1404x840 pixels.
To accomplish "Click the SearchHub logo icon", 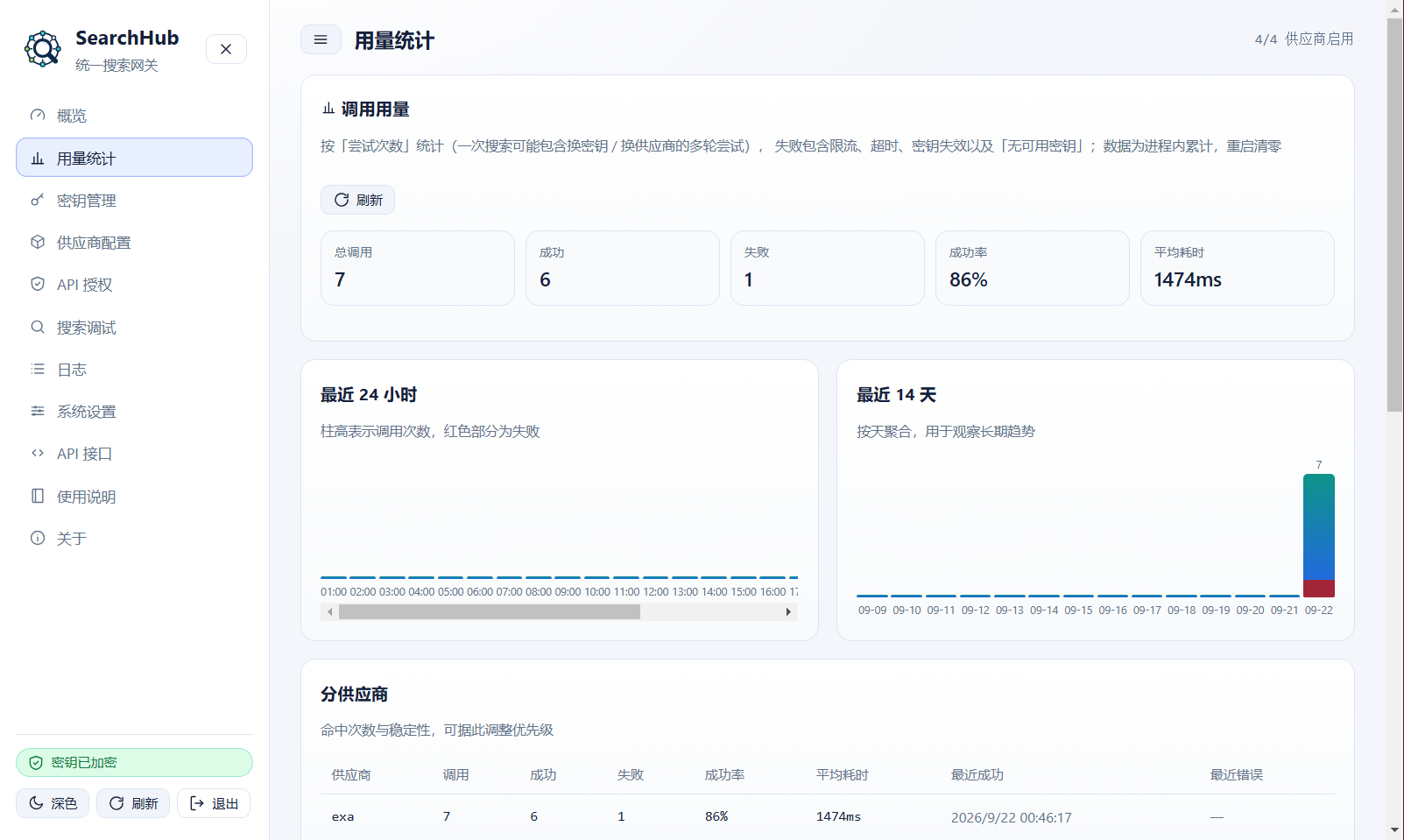I will [42, 49].
